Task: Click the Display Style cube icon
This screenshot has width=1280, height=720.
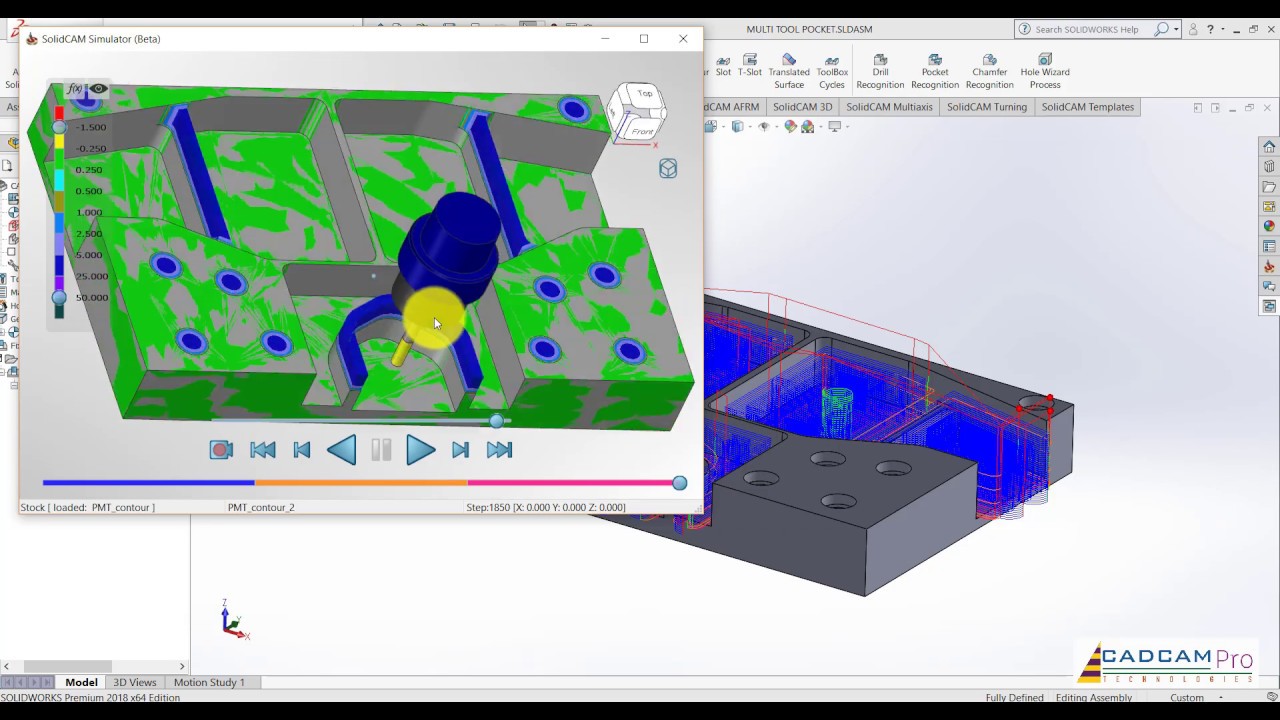Action: tap(737, 127)
